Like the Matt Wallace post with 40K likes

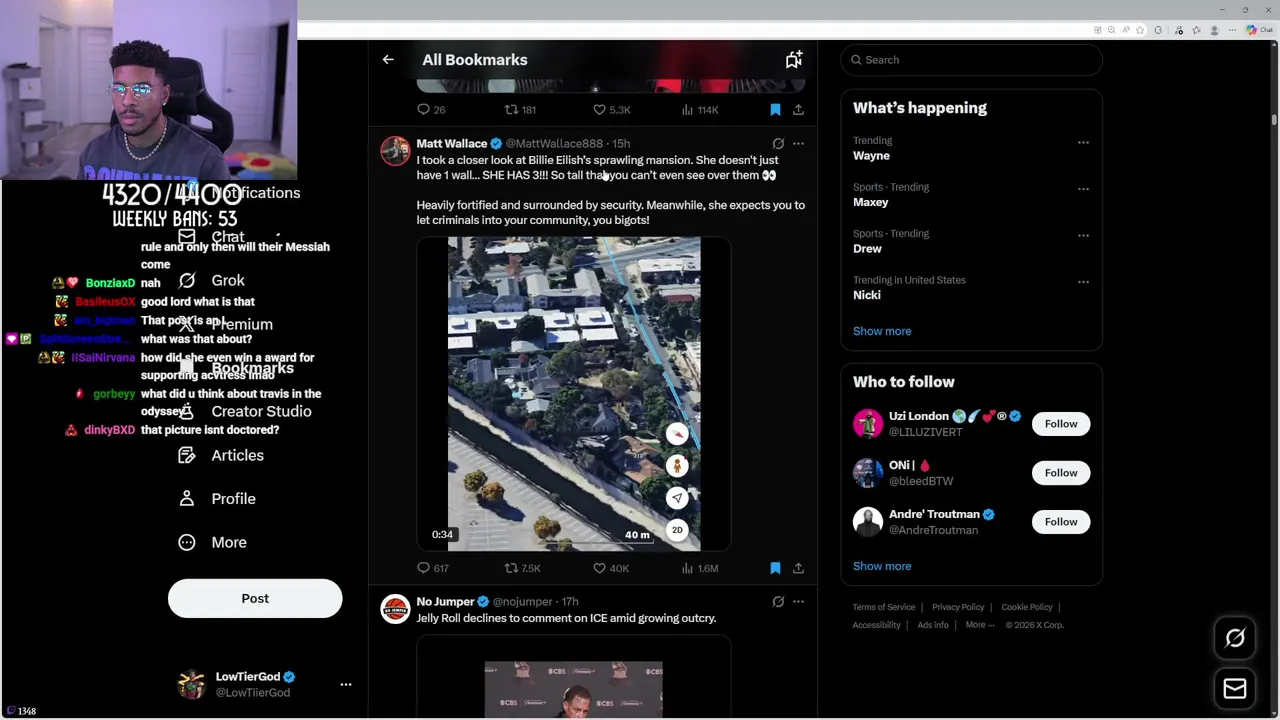(610, 568)
